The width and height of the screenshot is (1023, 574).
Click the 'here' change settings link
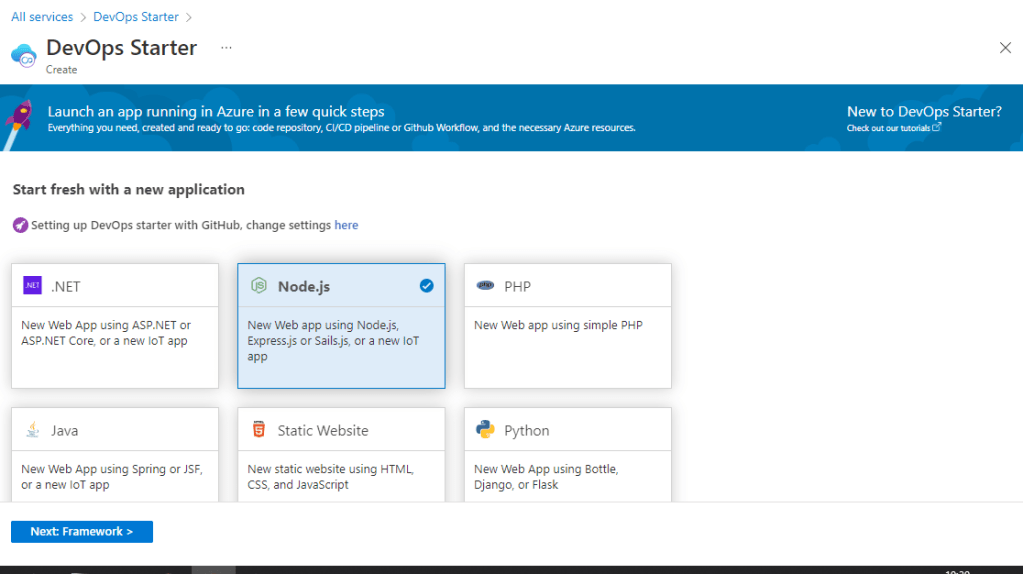346,225
